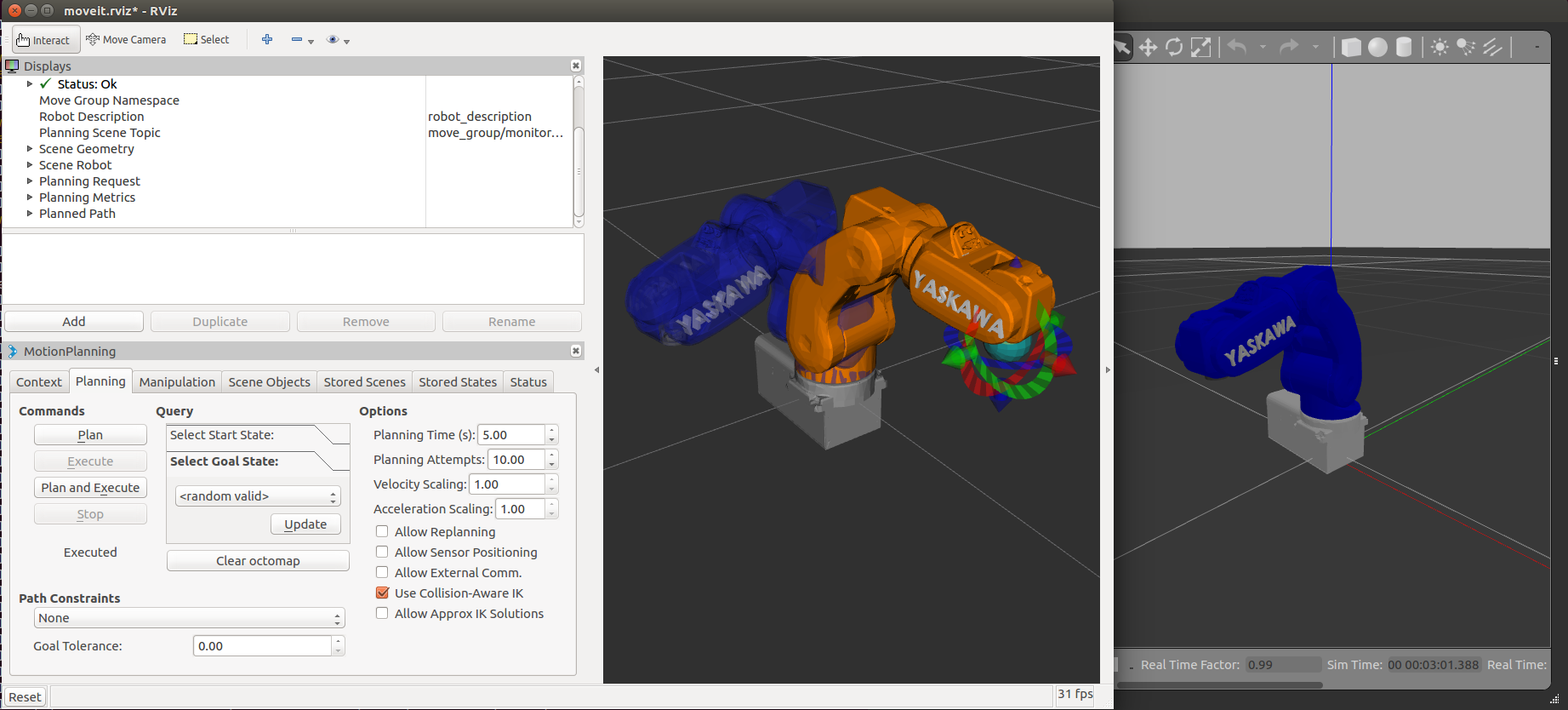The height and width of the screenshot is (710, 1568).
Task: Click the Displays panel monitor icon
Action: [x=12, y=66]
